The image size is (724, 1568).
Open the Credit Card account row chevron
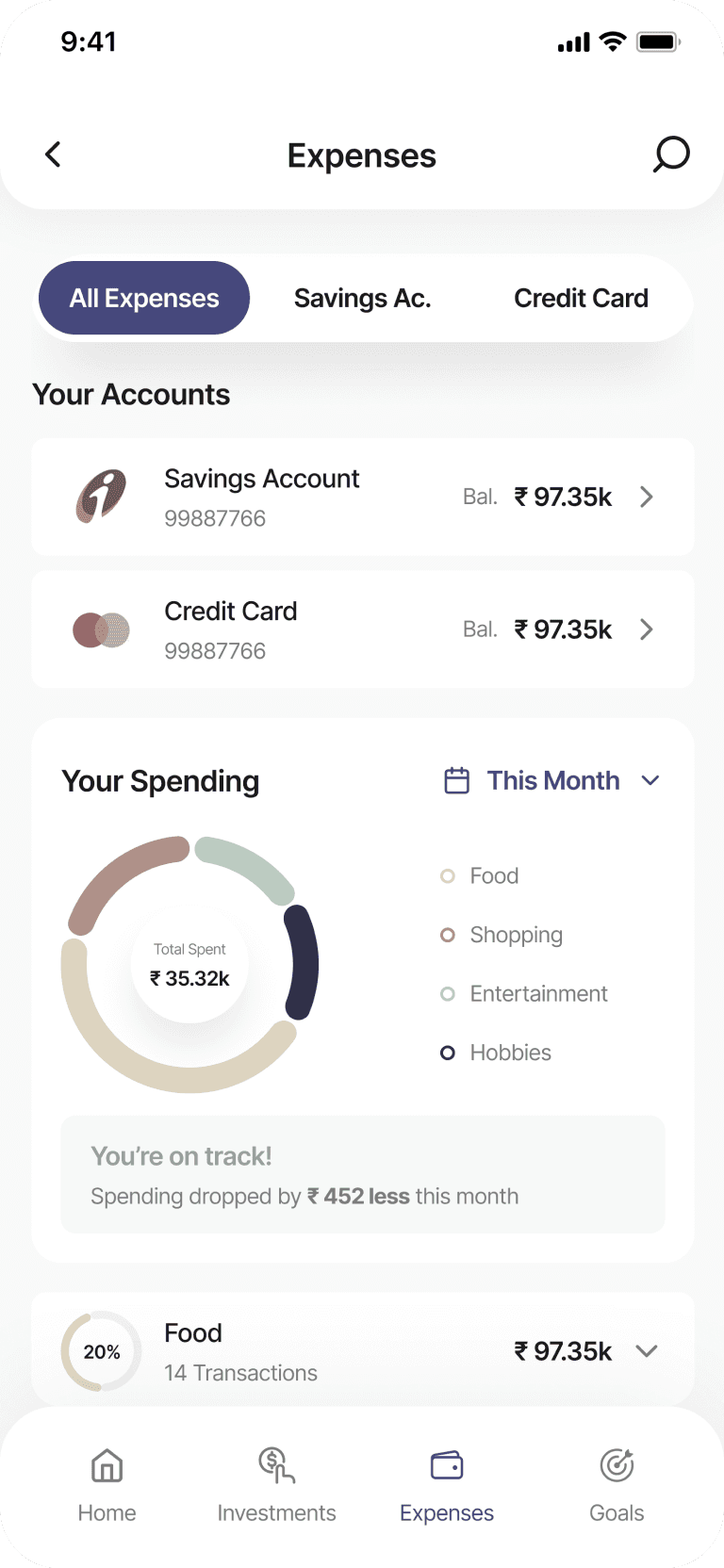(x=647, y=629)
